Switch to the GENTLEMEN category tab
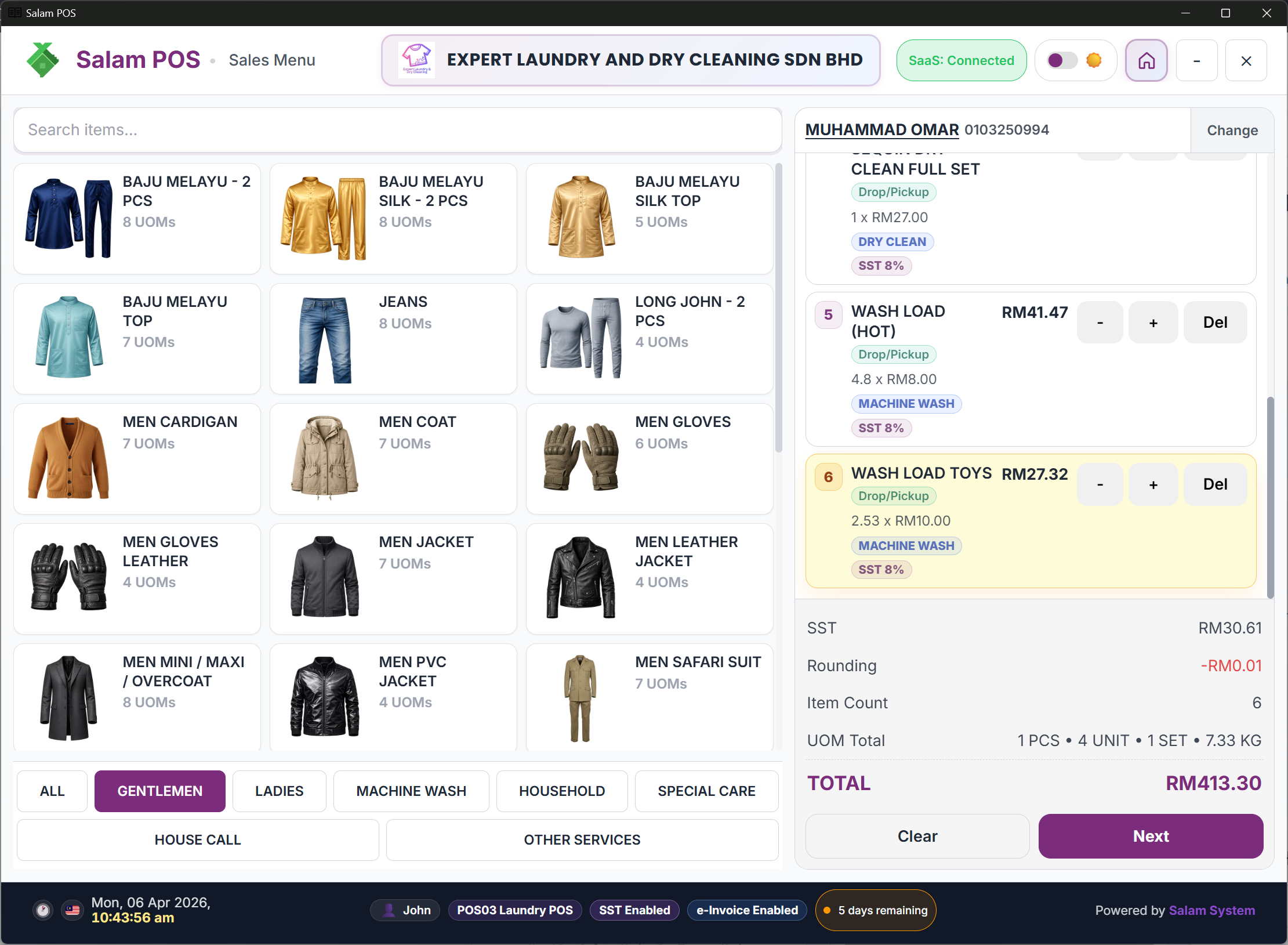This screenshot has height=945, width=1288. point(160,791)
